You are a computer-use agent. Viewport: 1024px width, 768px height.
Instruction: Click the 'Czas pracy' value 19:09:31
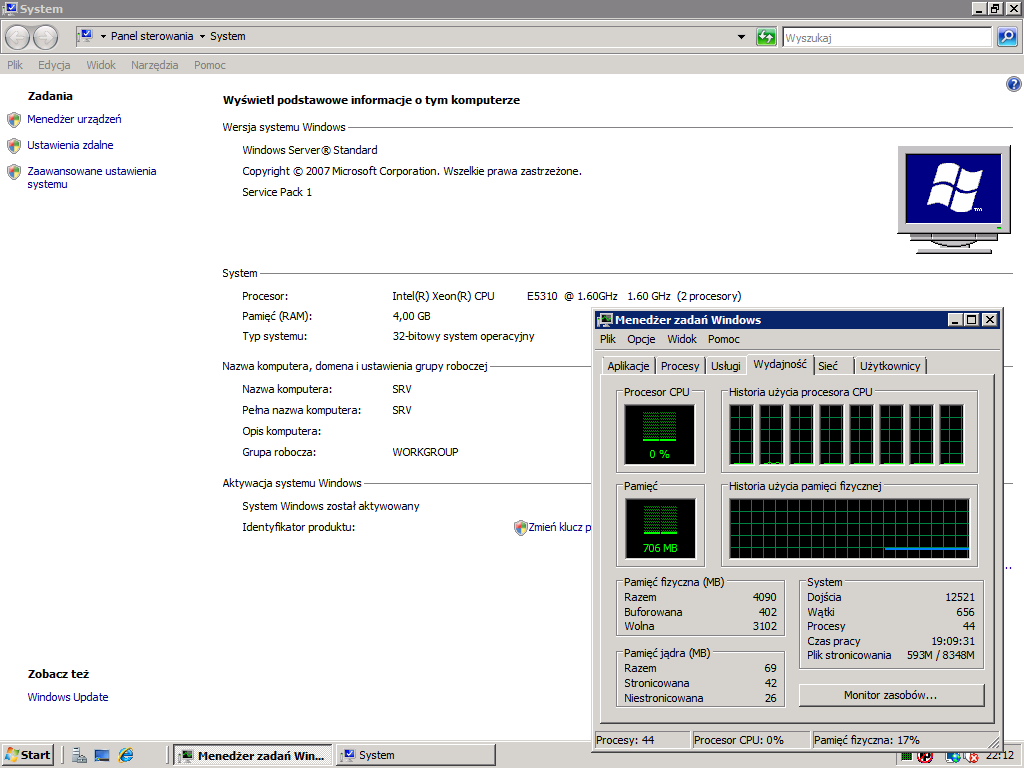click(x=953, y=641)
